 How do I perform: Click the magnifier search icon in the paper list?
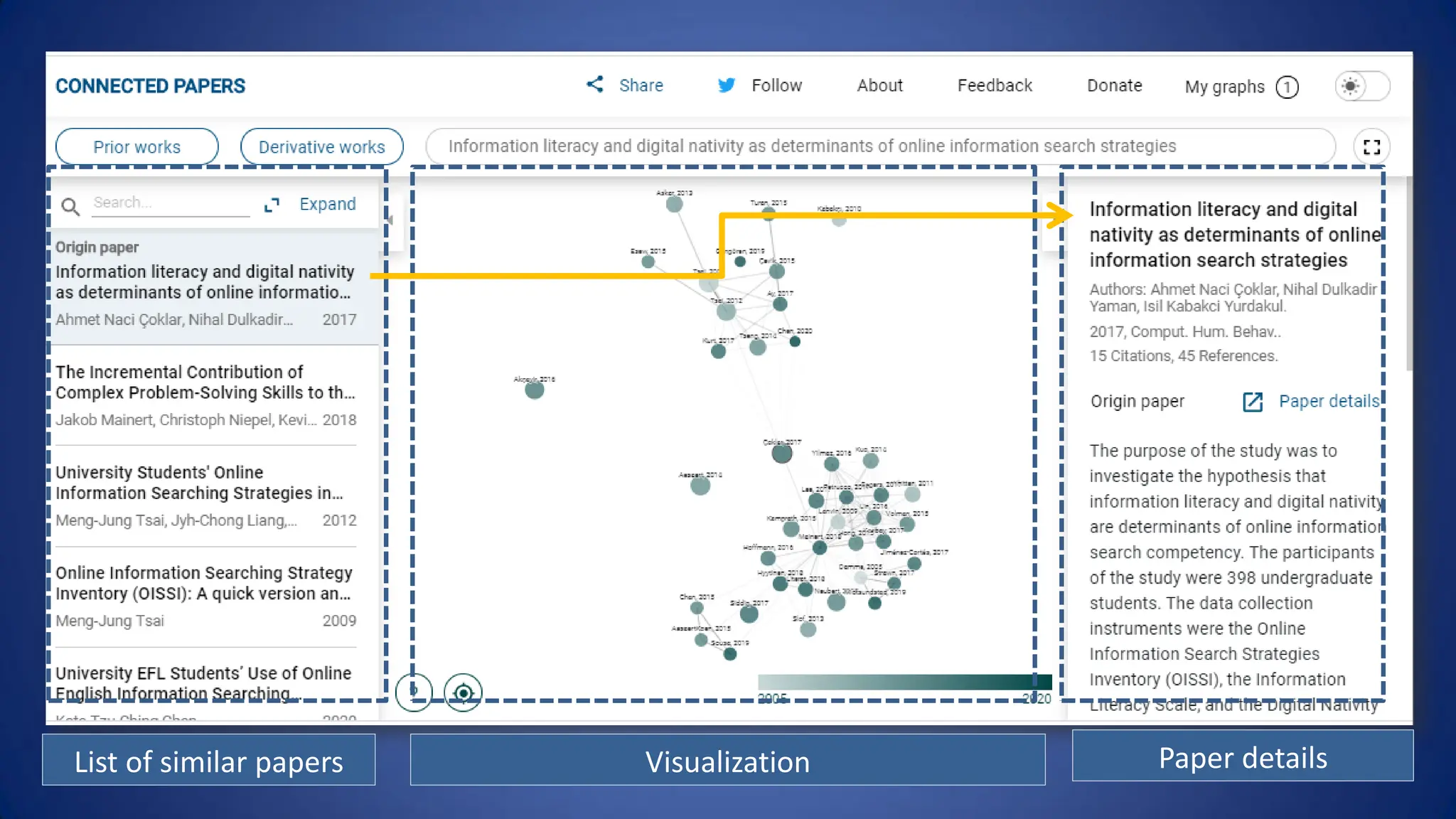click(x=70, y=206)
